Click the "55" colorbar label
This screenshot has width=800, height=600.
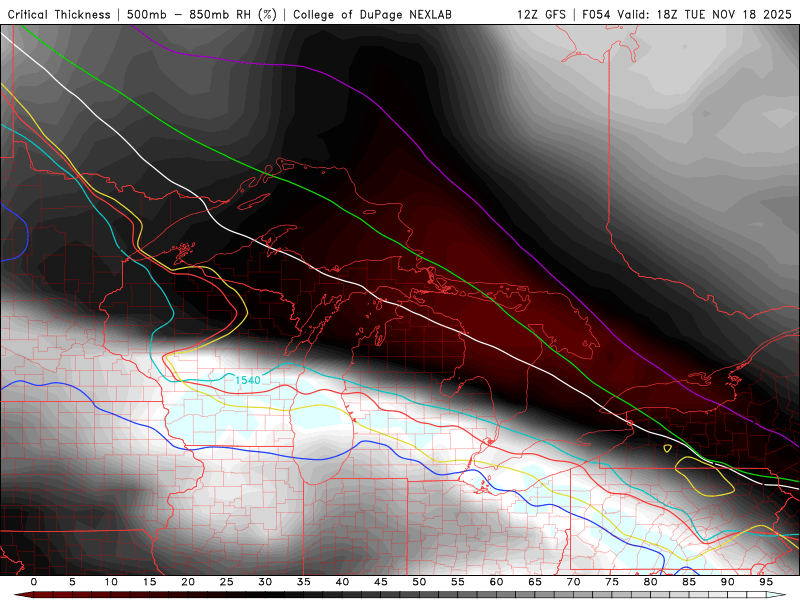[x=458, y=582]
